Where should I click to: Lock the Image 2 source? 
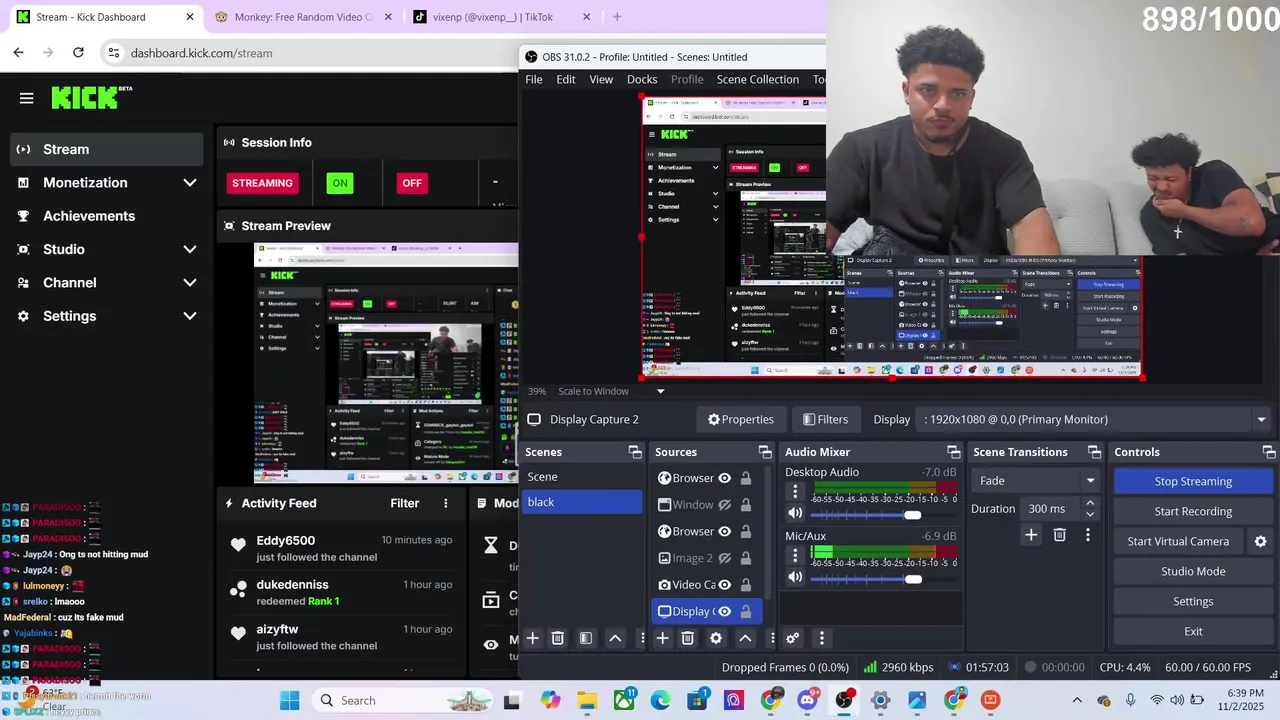point(746,558)
